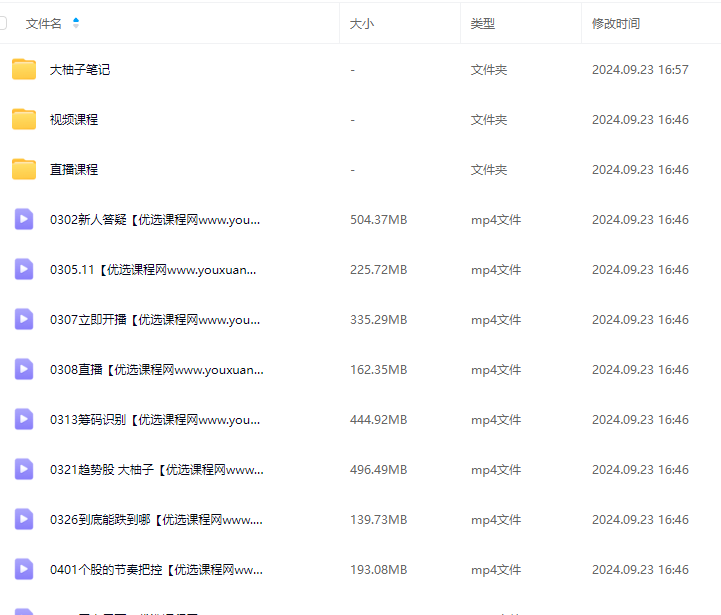Click the 193.08MB size cell
This screenshot has width=721, height=615.
click(378, 569)
